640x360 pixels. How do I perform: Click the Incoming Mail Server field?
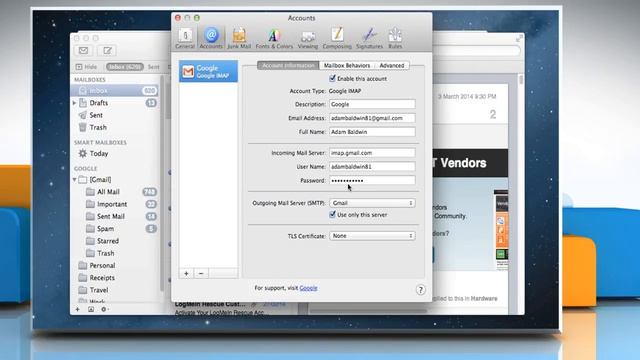click(372, 153)
